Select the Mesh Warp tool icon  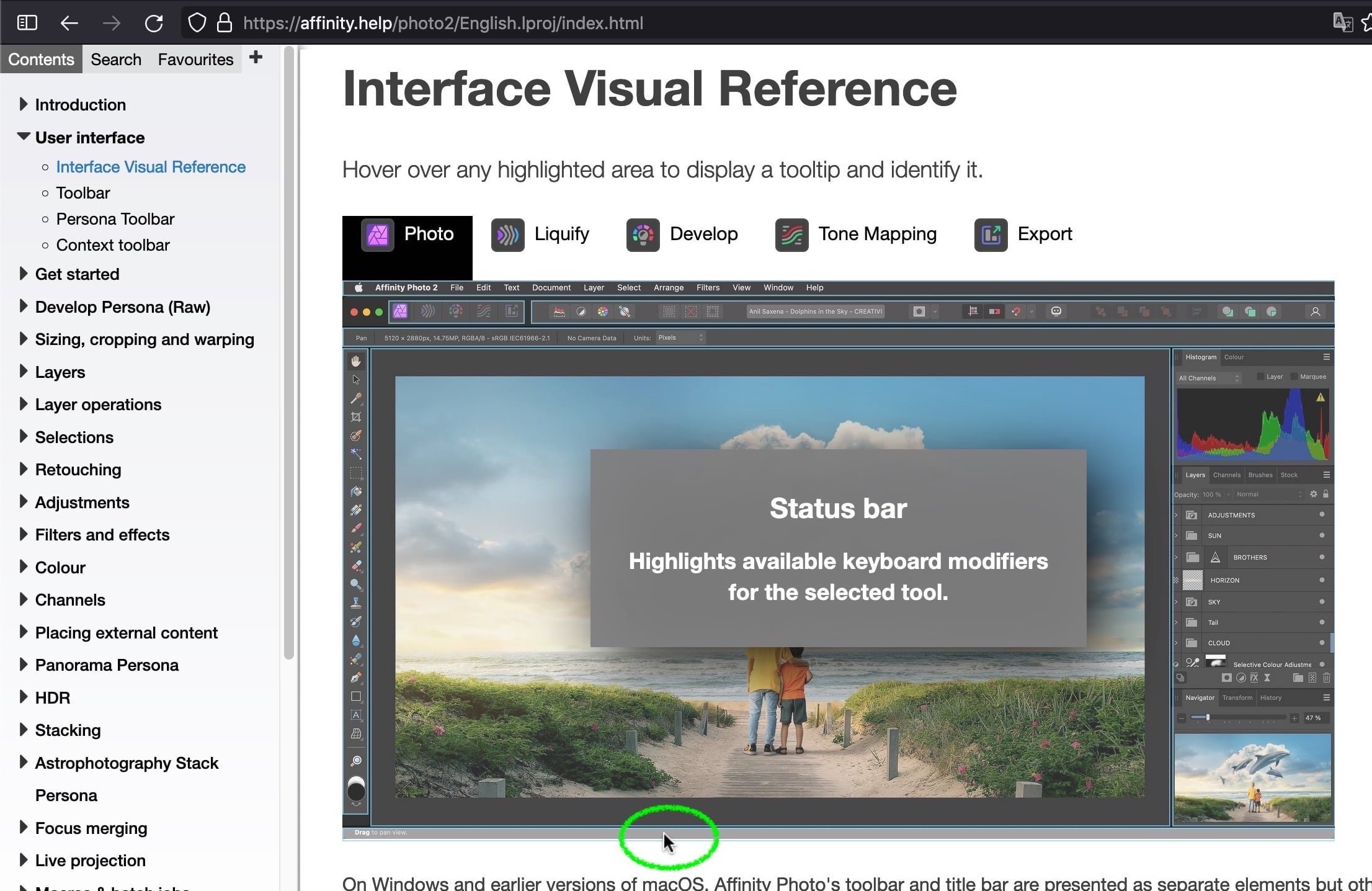[356, 733]
